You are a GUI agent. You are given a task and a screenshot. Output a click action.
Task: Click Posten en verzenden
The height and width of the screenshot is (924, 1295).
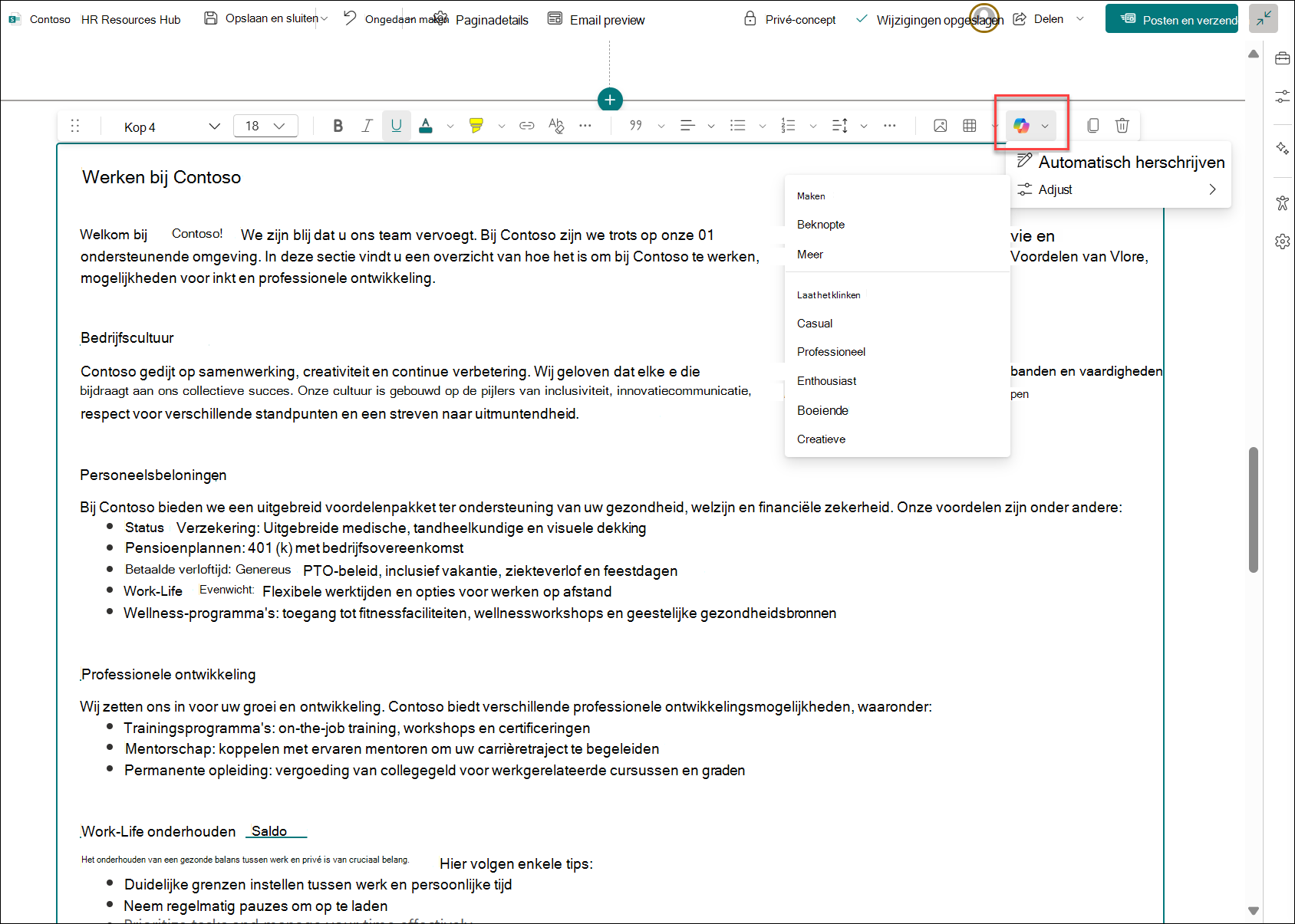coord(1171,19)
